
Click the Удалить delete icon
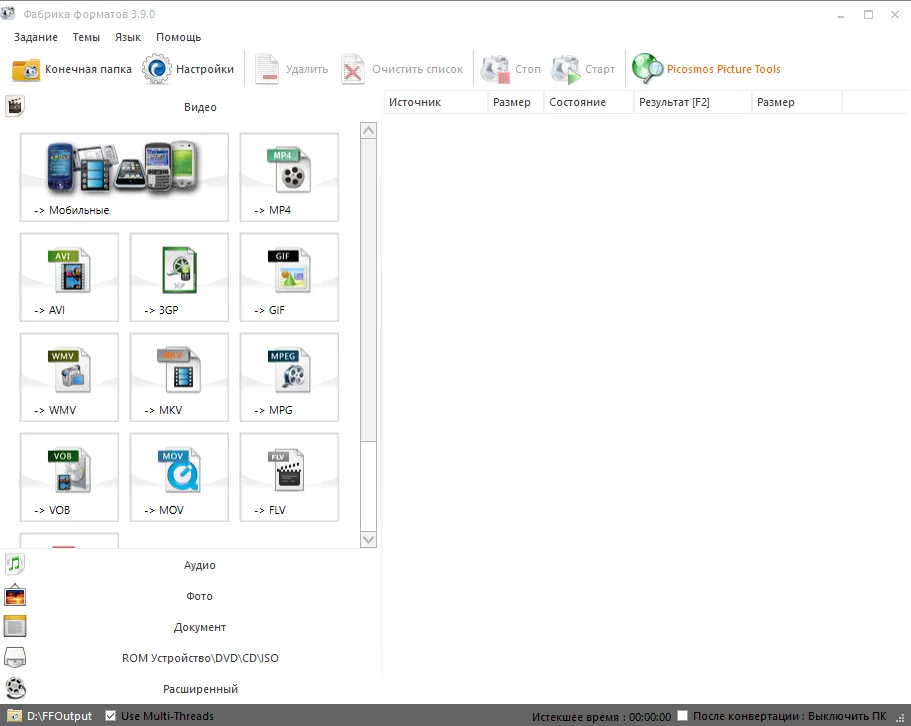267,70
